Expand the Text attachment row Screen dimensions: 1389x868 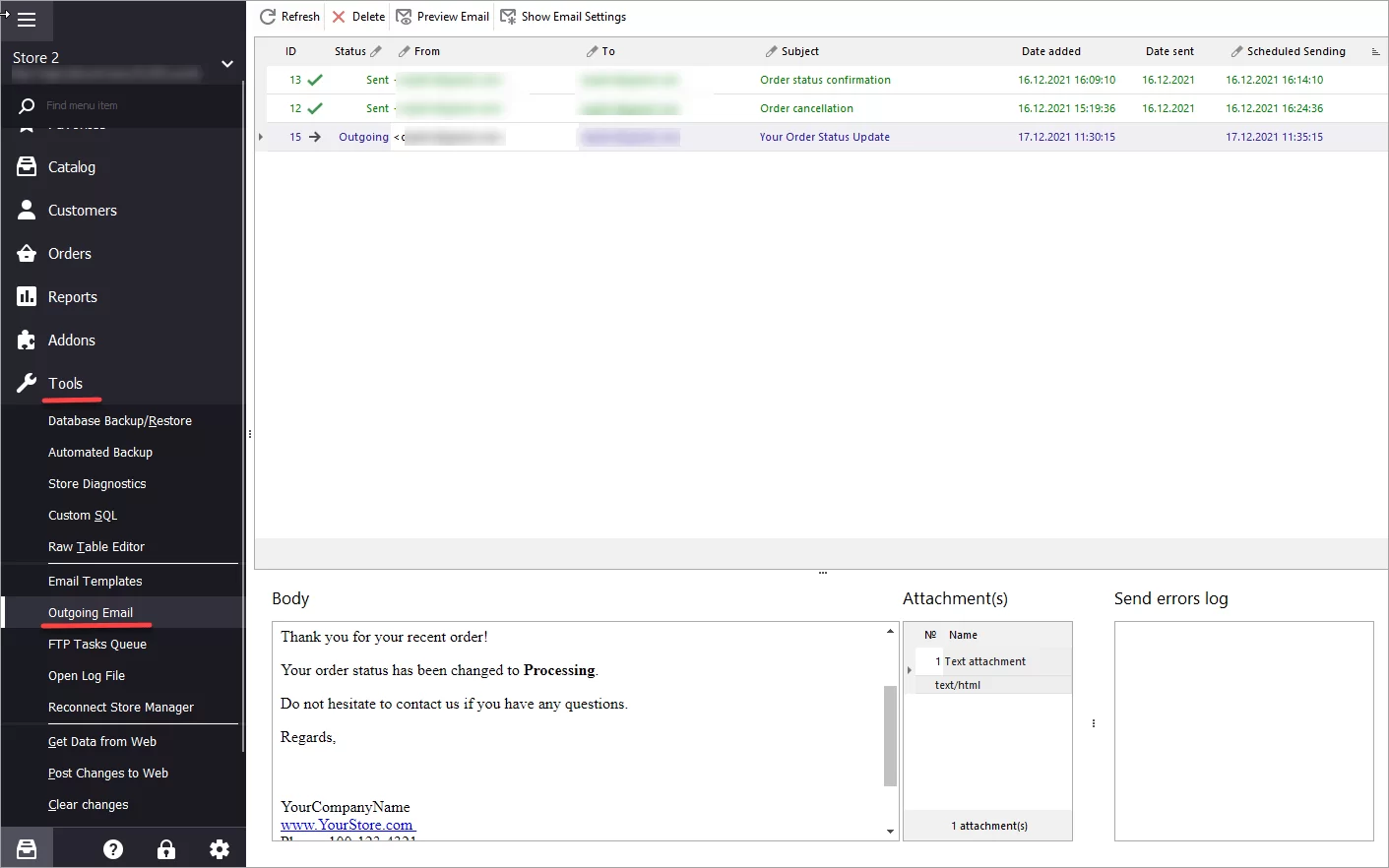(x=910, y=670)
